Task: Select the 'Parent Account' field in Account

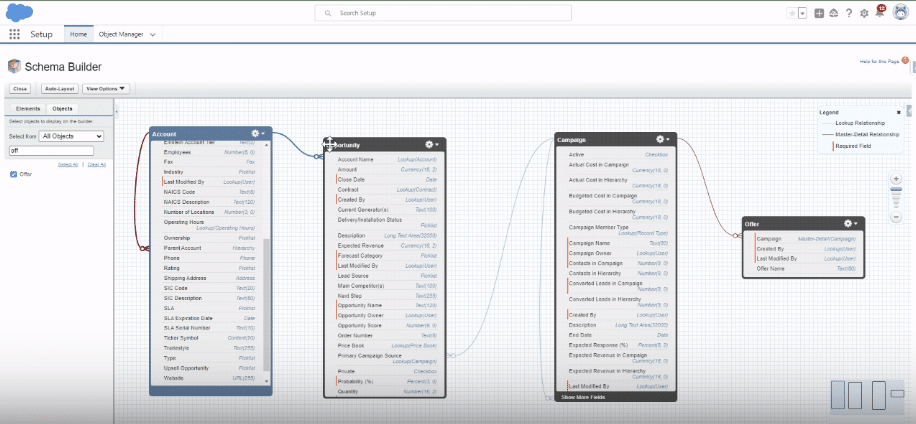Action: (x=209, y=248)
